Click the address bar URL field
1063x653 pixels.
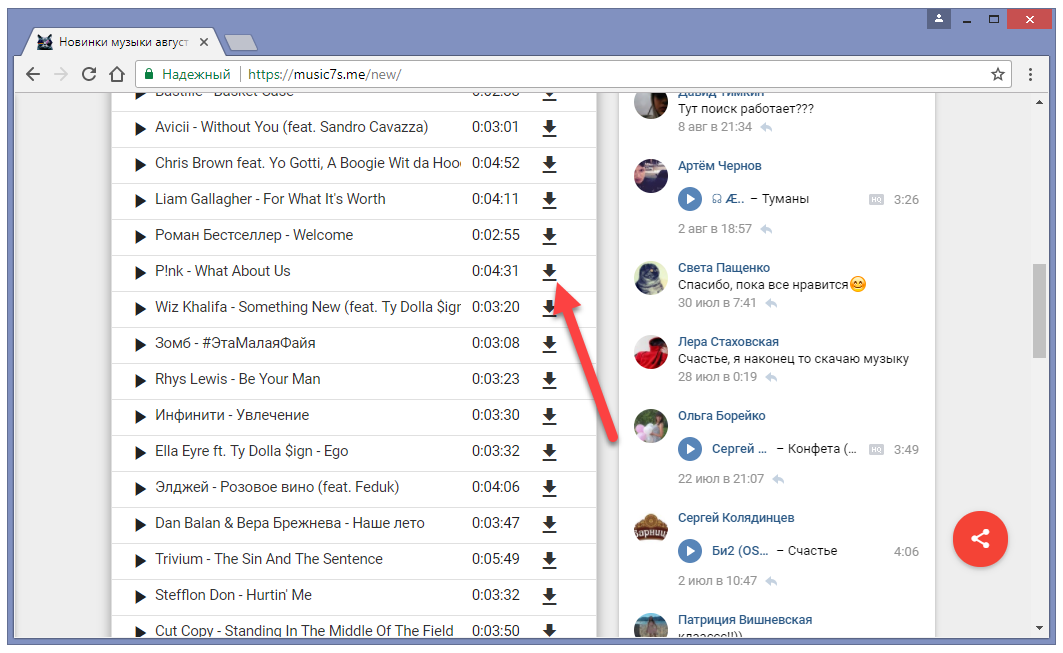pyautogui.click(x=600, y=74)
